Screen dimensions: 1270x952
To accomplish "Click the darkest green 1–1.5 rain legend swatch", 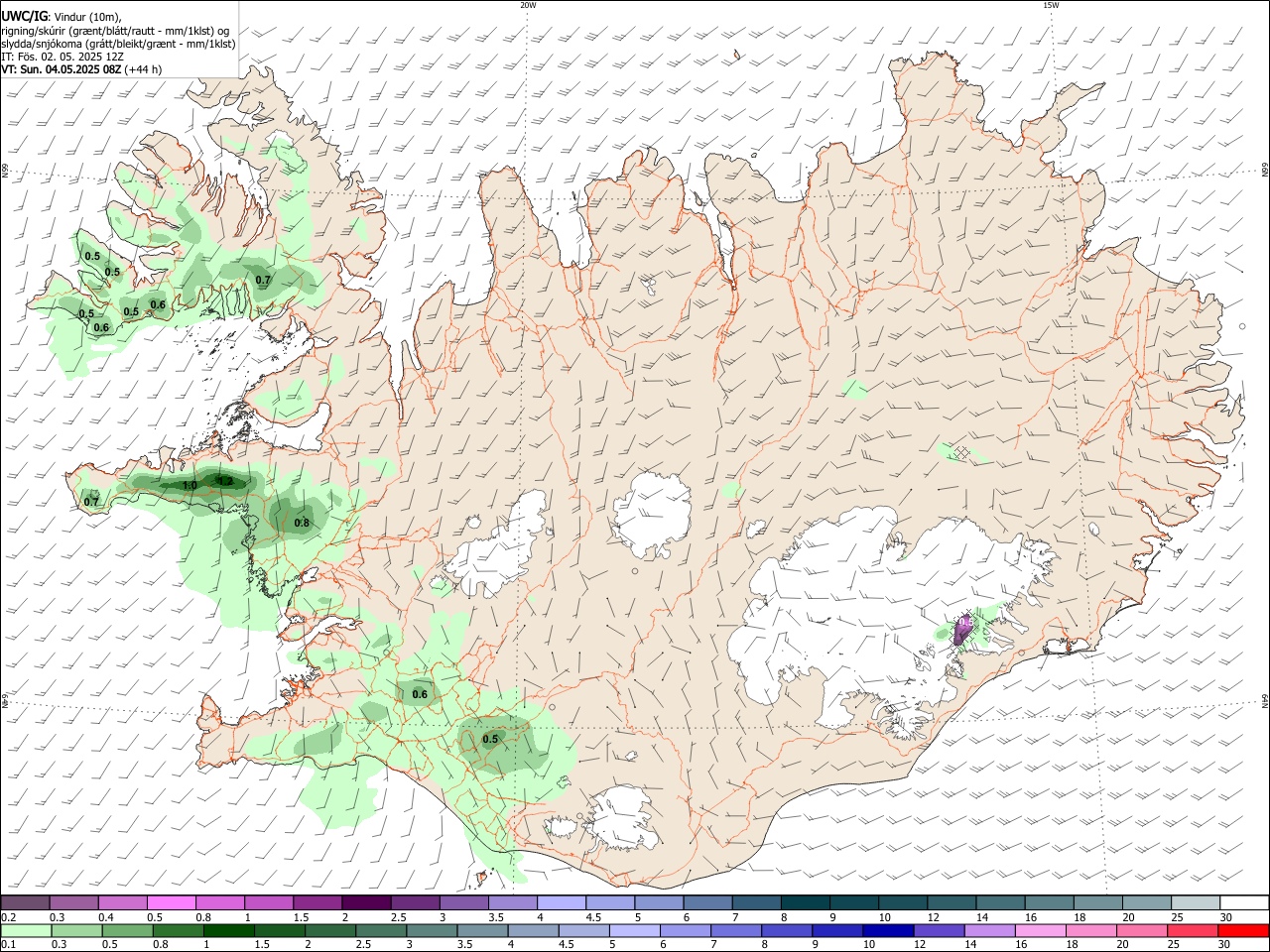I will tap(230, 930).
